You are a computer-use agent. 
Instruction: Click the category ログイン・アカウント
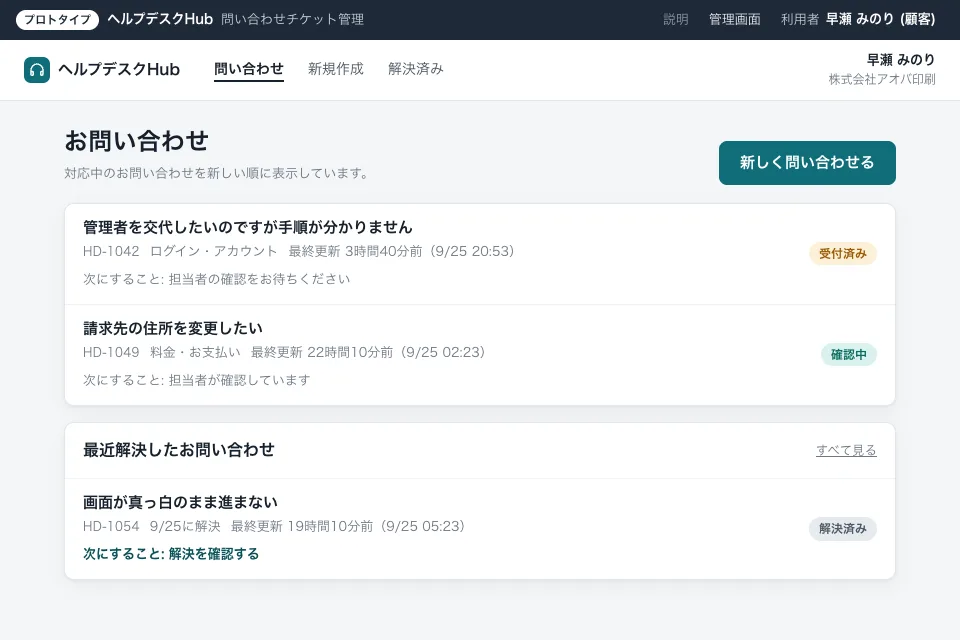coord(214,251)
